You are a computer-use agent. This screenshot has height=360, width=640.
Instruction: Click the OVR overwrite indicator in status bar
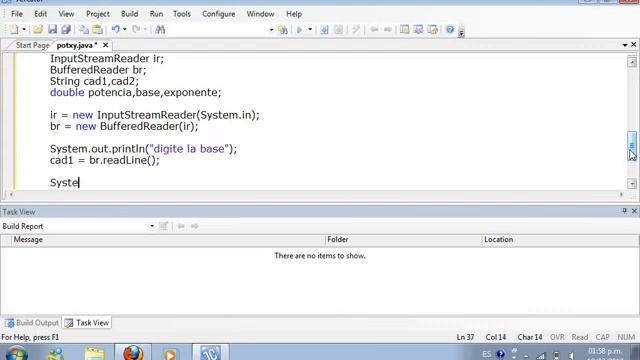point(557,337)
